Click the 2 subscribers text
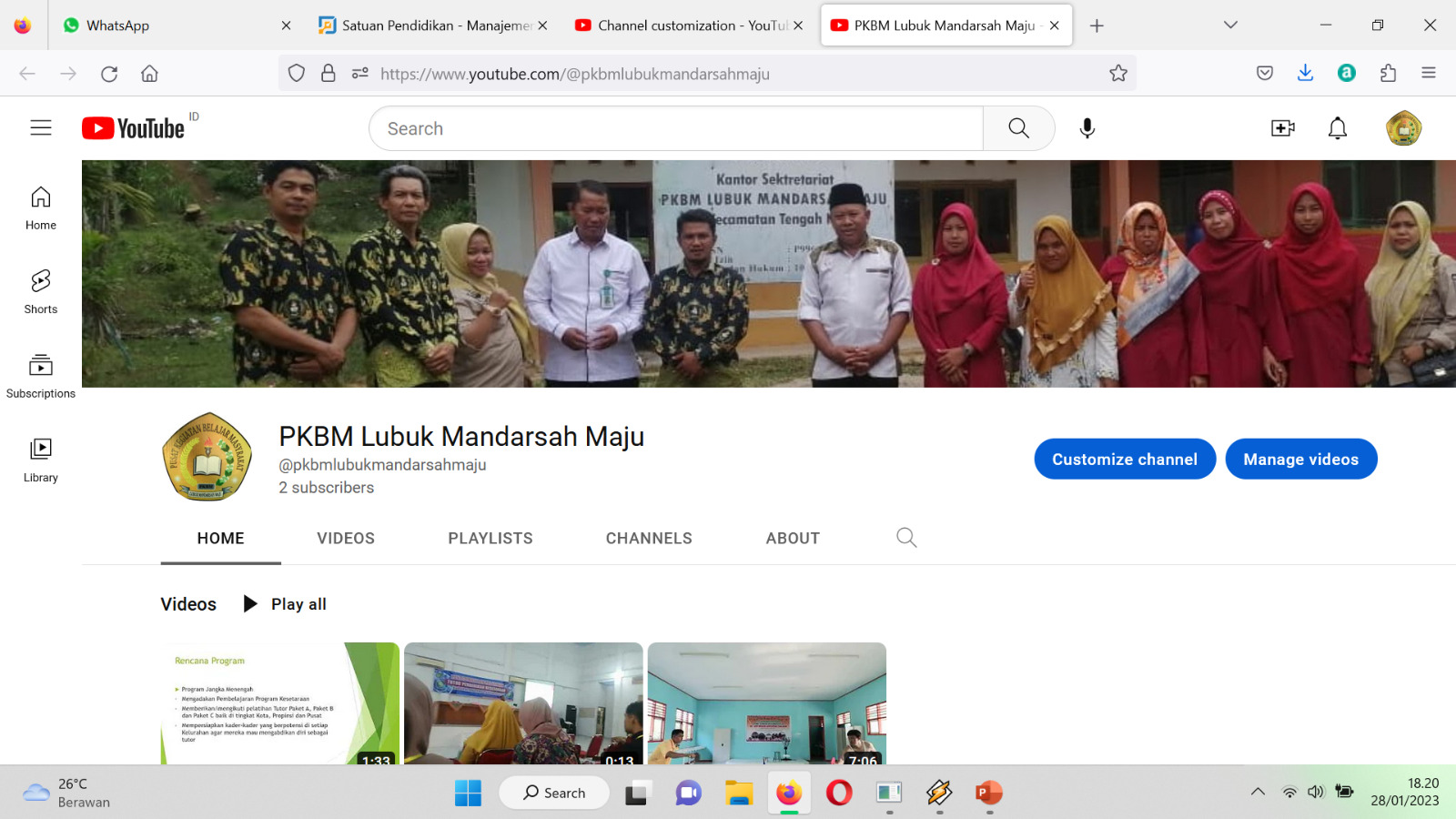The height and width of the screenshot is (819, 1456). [327, 488]
